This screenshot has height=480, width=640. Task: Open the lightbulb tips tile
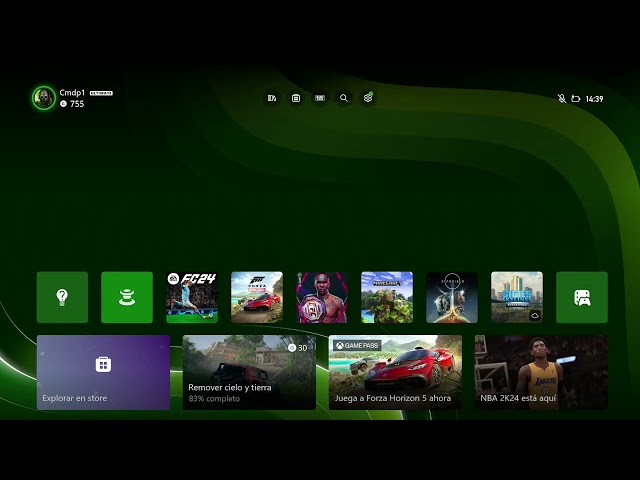click(x=62, y=297)
